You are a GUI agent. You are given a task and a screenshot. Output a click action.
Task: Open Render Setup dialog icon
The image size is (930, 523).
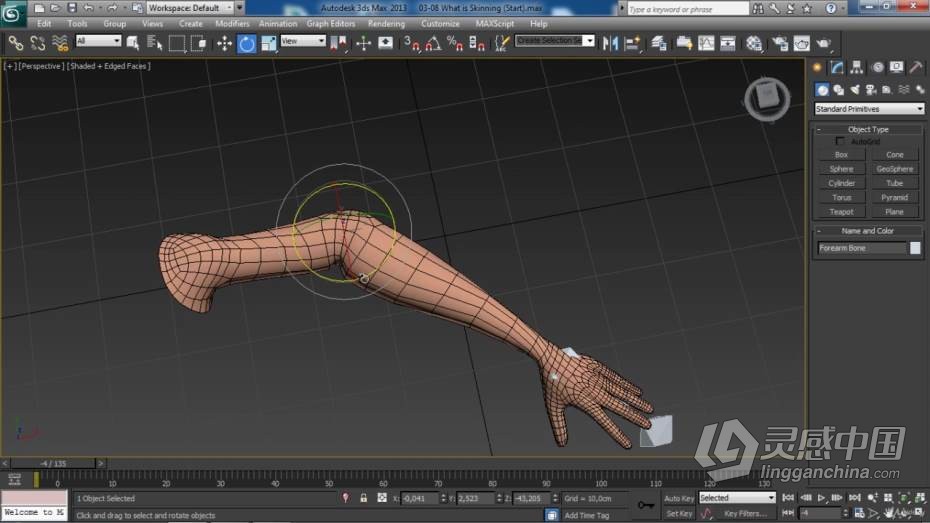(x=780, y=43)
